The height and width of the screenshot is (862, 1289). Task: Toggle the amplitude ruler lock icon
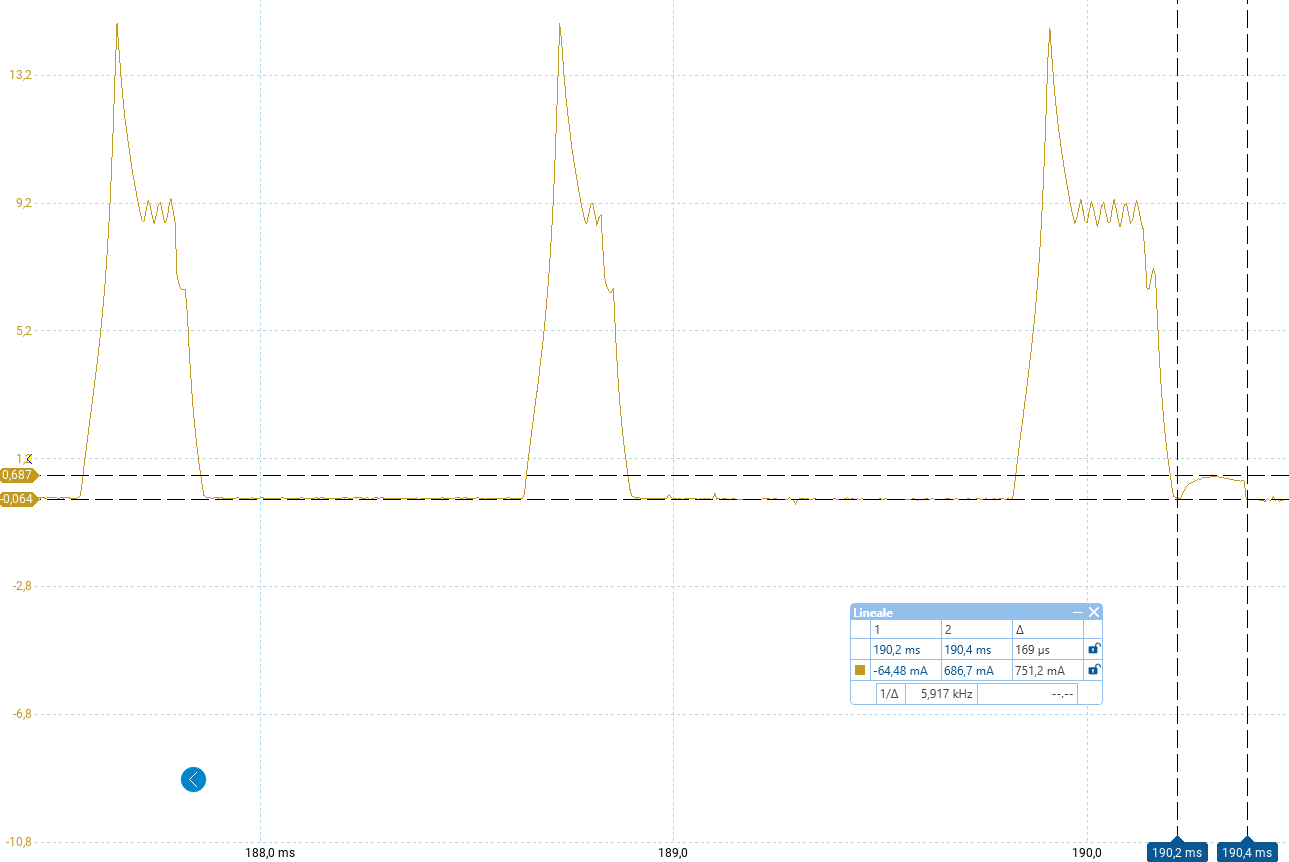point(1093,670)
